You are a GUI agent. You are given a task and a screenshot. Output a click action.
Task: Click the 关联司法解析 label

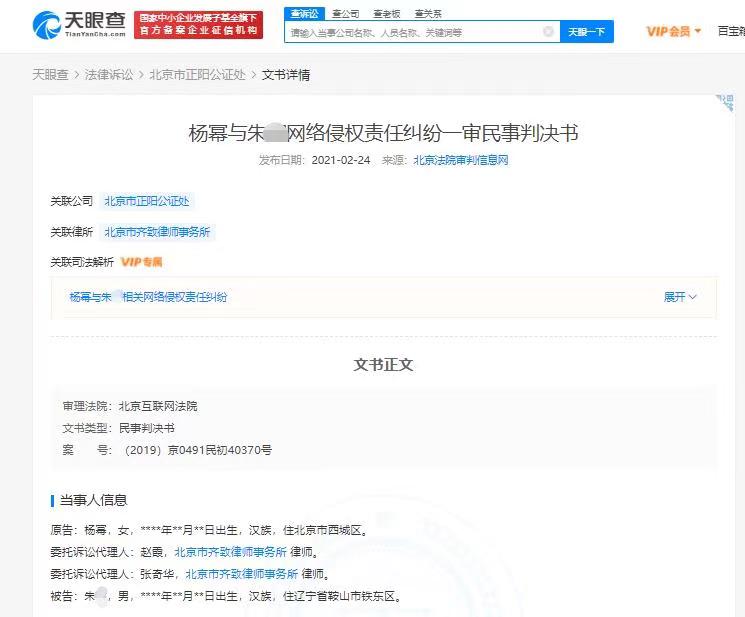tap(82, 262)
